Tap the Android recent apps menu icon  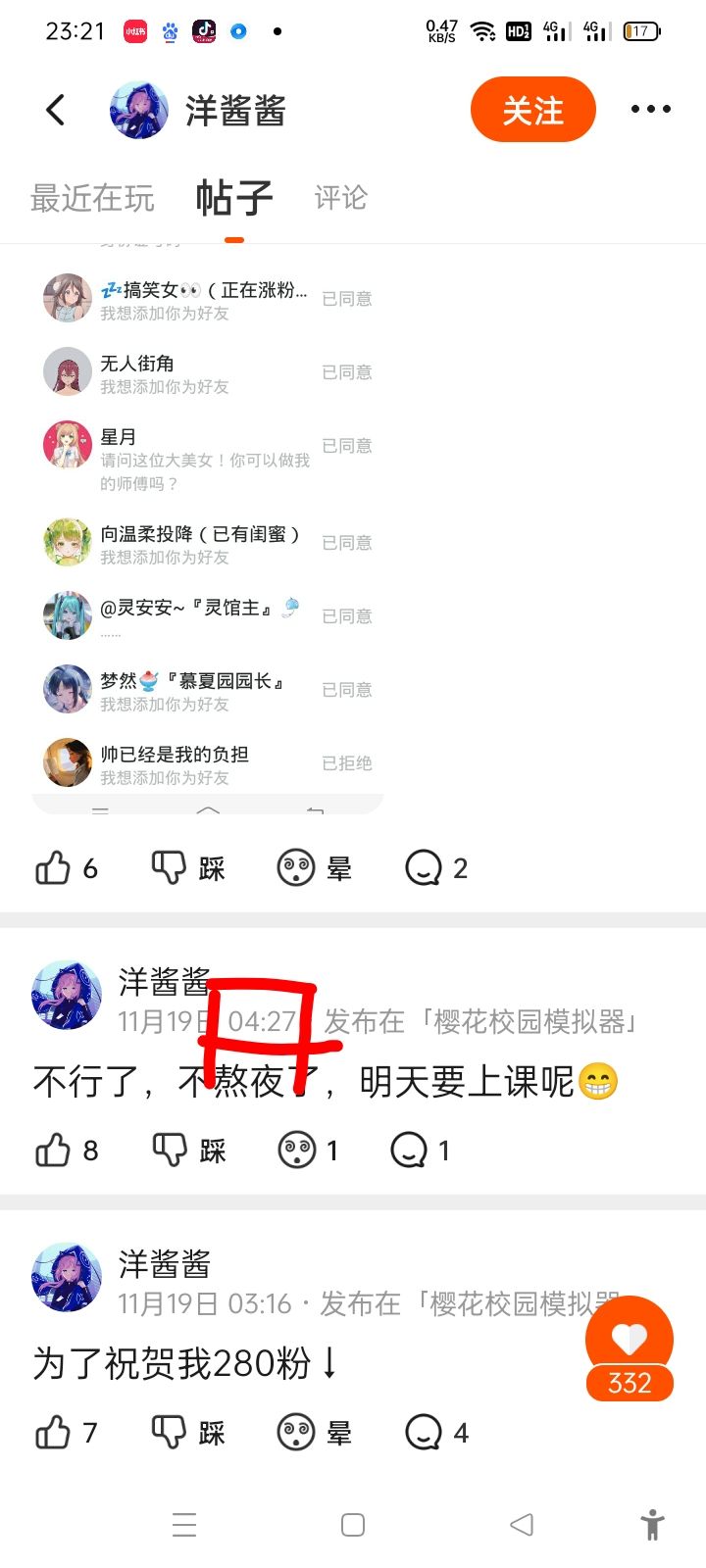(184, 1525)
